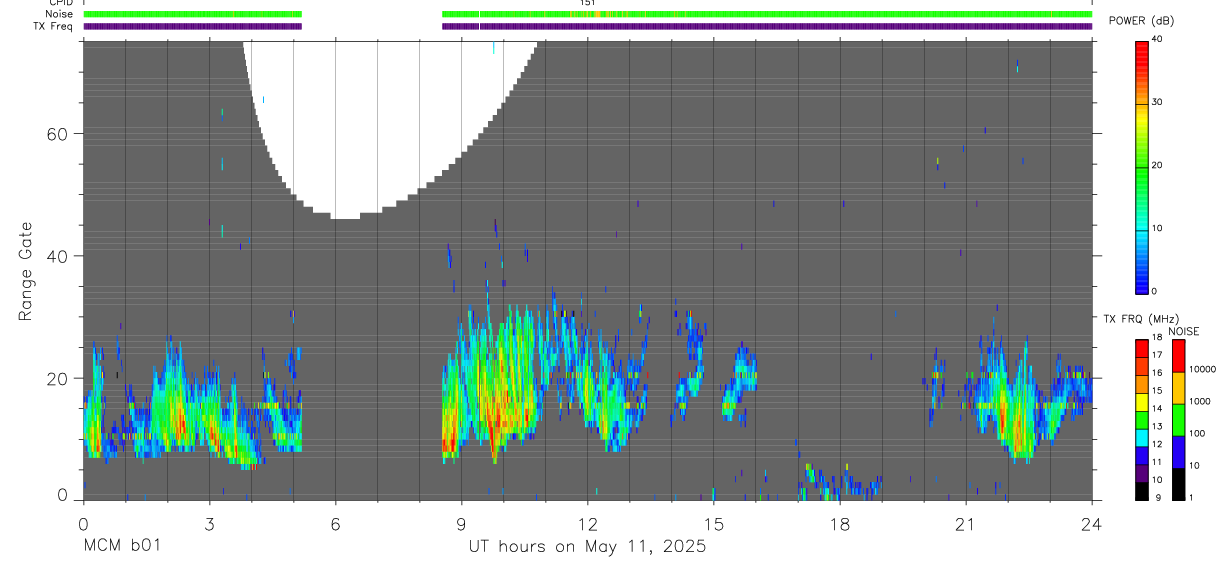Click the "12" UT hour axis tick

click(x=587, y=523)
